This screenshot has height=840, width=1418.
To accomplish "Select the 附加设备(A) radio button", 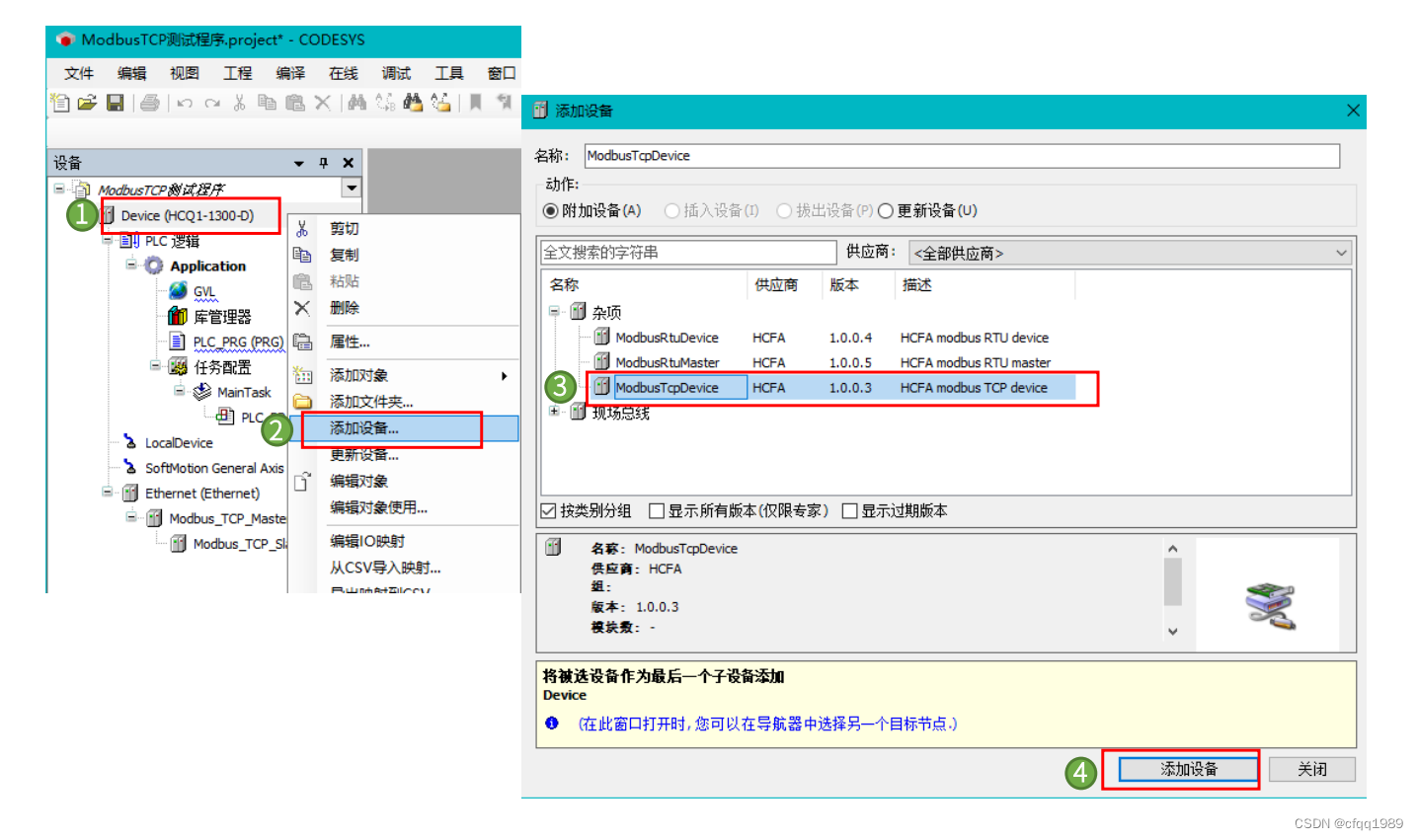I will 551,210.
